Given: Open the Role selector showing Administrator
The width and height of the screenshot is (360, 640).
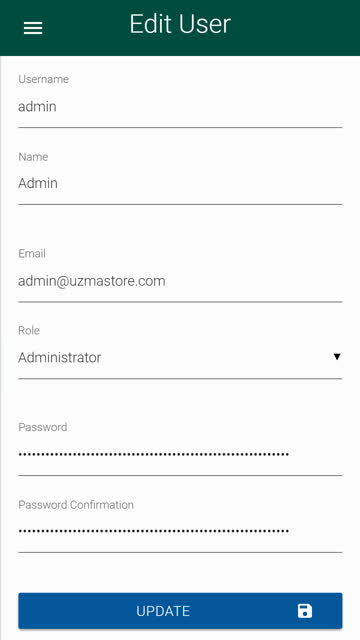Looking at the screenshot, I should (180, 358).
